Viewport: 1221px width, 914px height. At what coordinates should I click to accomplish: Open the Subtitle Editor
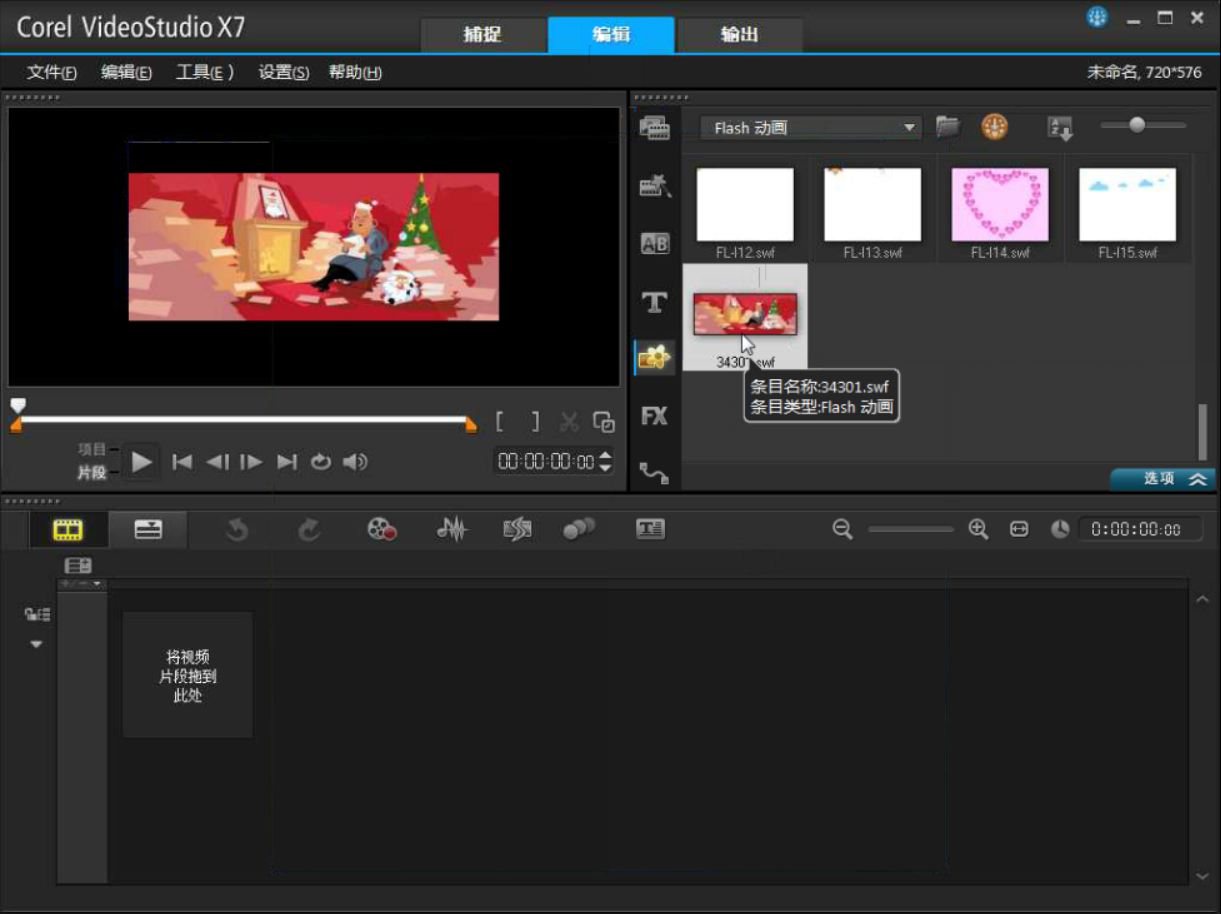[x=650, y=530]
